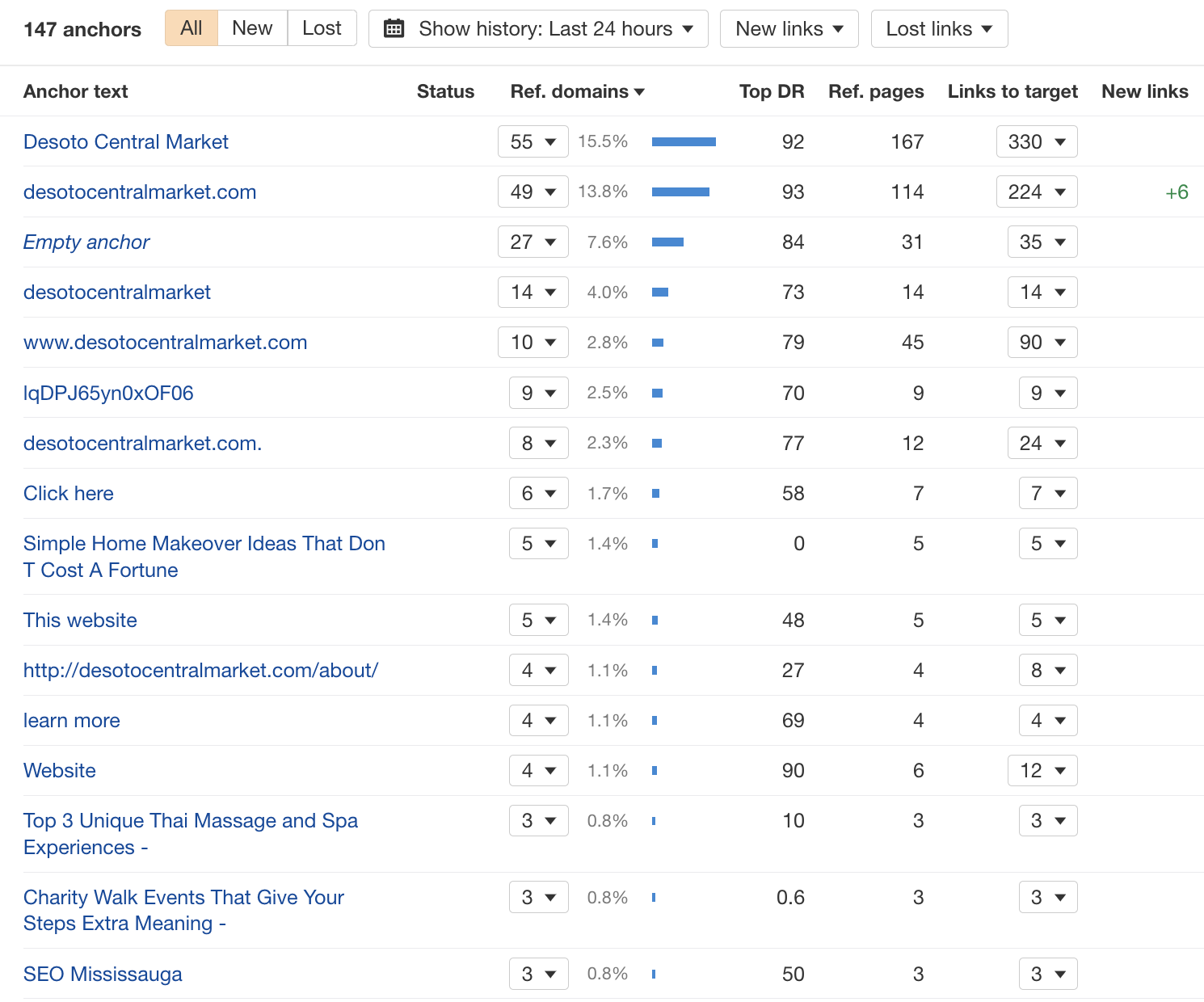
Task: Expand ref. domains for Simple Home Makeover row
Action: coord(539,543)
